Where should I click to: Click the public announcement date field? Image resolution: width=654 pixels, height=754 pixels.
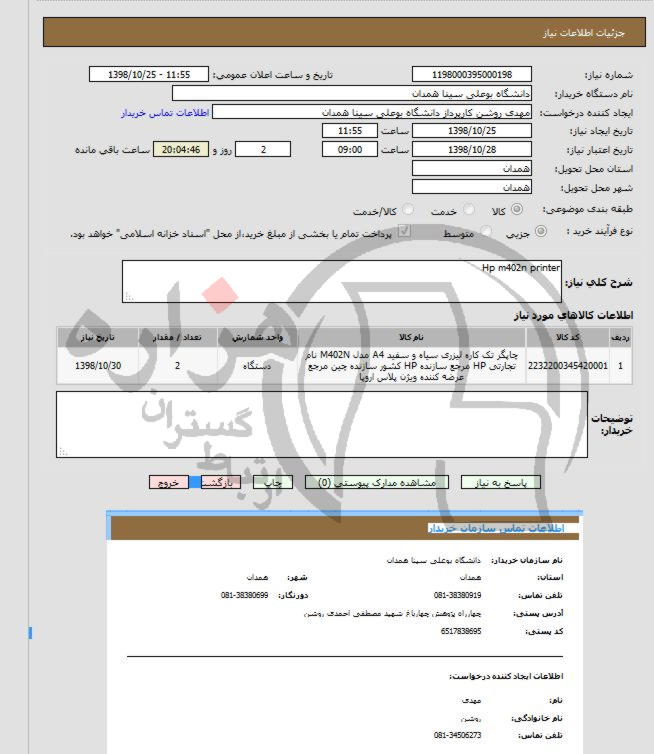pyautogui.click(x=149, y=75)
